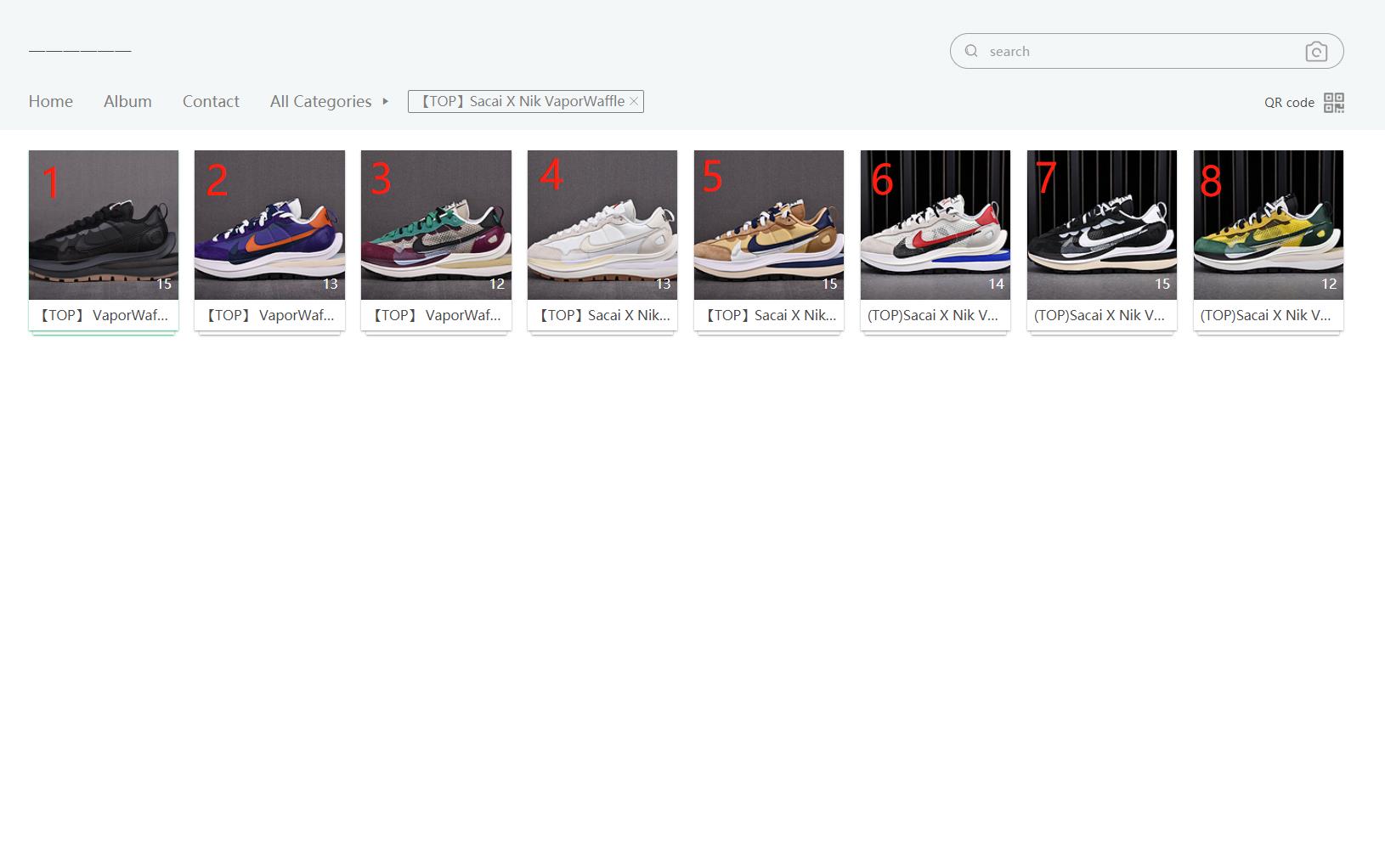Click the title under the all-white sneaker
The image size is (1385, 868).
(x=602, y=315)
